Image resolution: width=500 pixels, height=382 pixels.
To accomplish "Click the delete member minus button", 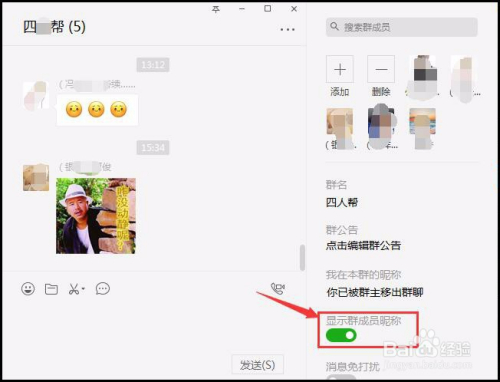I will tap(381, 69).
